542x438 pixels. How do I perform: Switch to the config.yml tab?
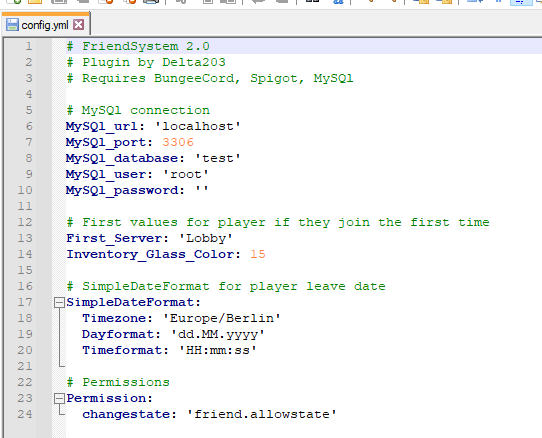click(x=46, y=25)
